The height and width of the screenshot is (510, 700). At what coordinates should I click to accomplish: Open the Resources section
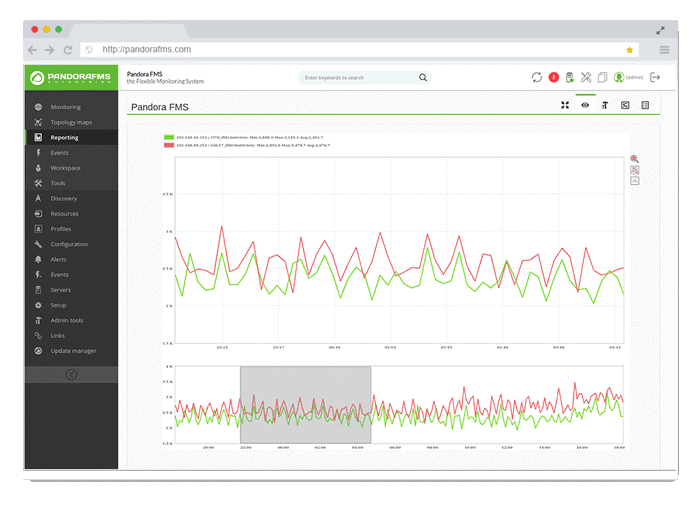[x=64, y=213]
